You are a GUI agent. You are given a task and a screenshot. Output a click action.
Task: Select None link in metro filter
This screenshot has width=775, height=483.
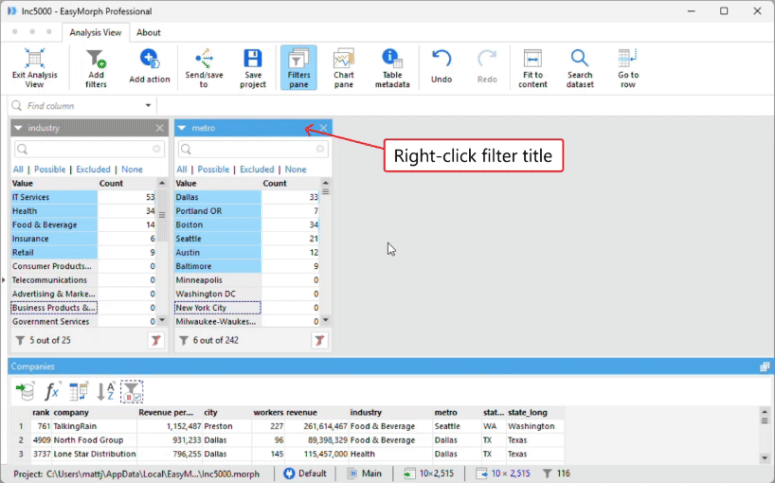point(295,169)
